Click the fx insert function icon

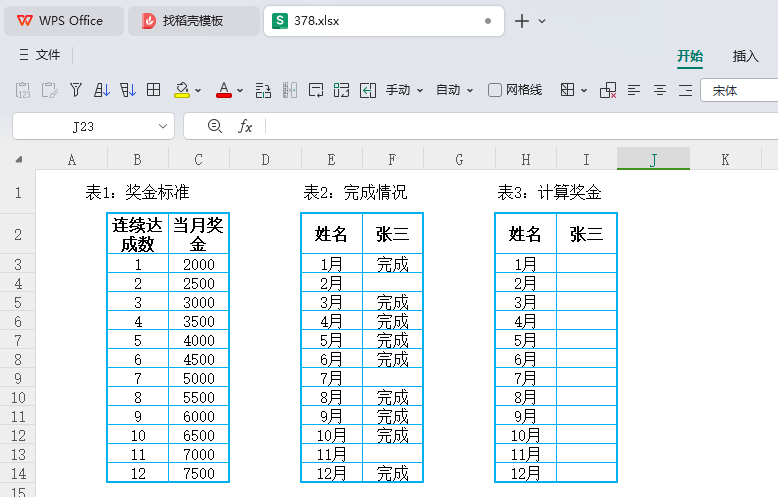246,126
